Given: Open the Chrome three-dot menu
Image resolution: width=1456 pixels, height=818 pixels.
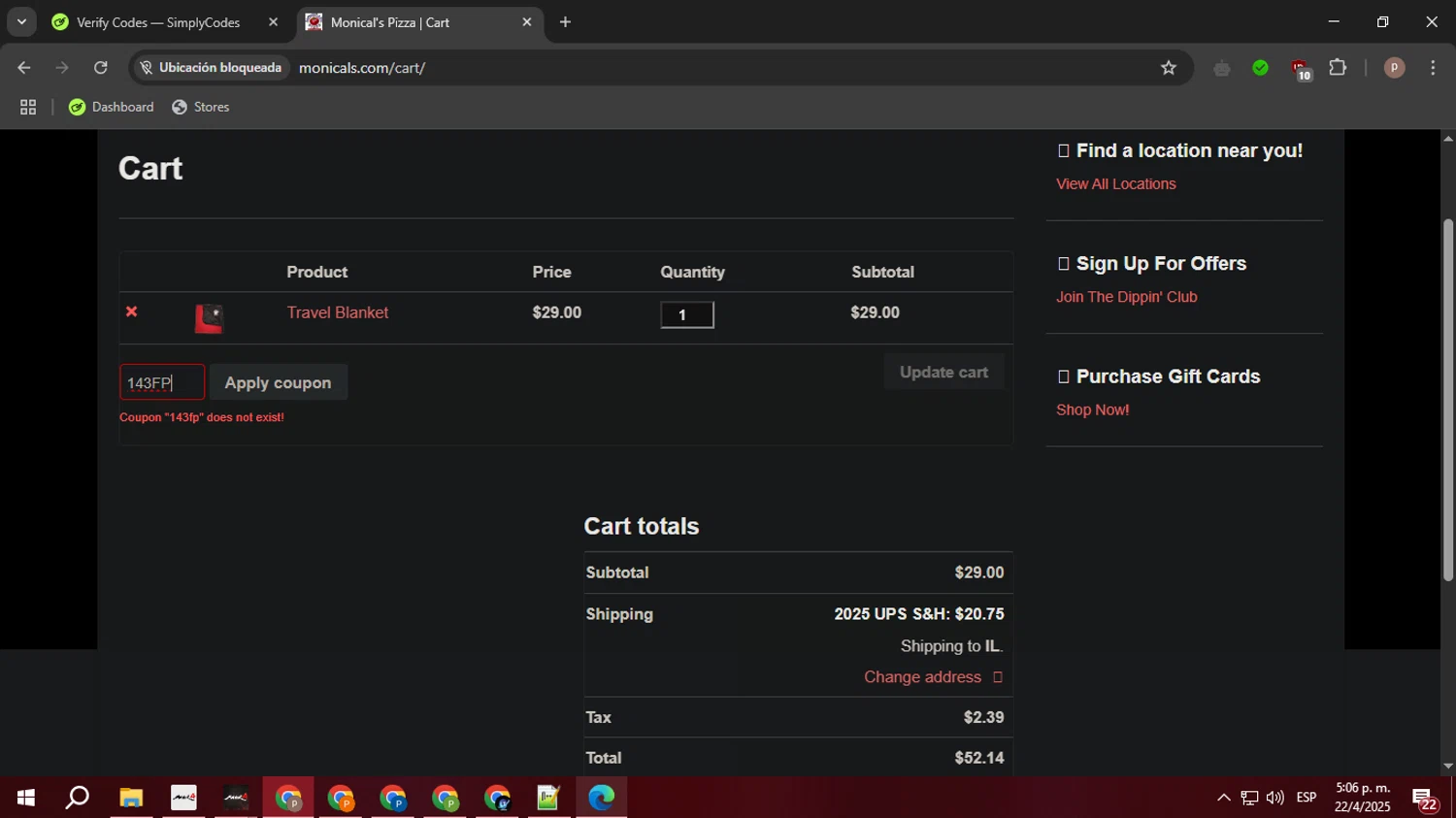Looking at the screenshot, I should pyautogui.click(x=1433, y=68).
